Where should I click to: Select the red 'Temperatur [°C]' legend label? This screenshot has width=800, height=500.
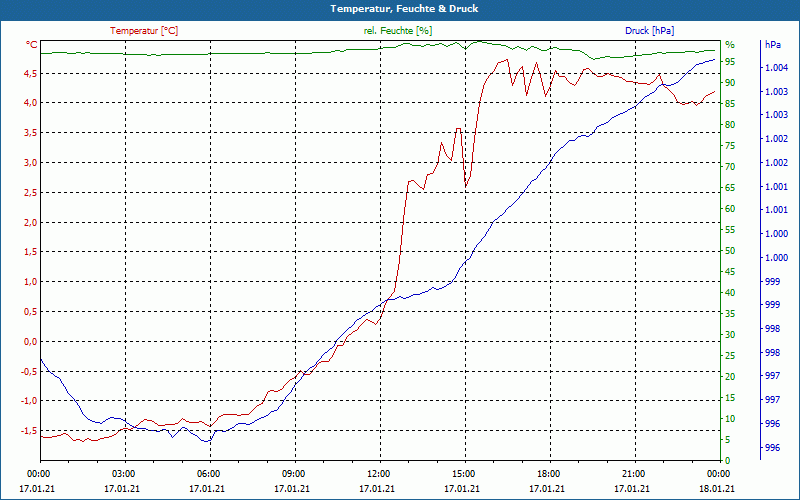pos(144,31)
